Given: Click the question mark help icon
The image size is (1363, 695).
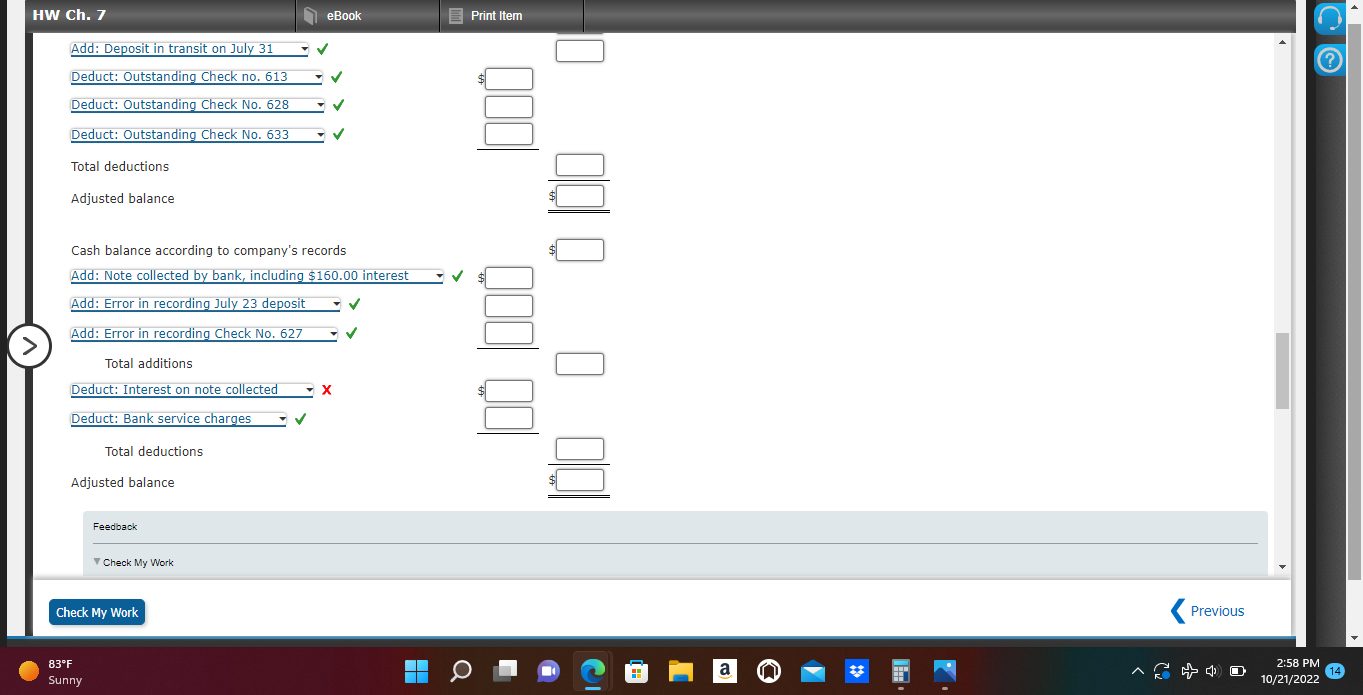Looking at the screenshot, I should pos(1329,61).
